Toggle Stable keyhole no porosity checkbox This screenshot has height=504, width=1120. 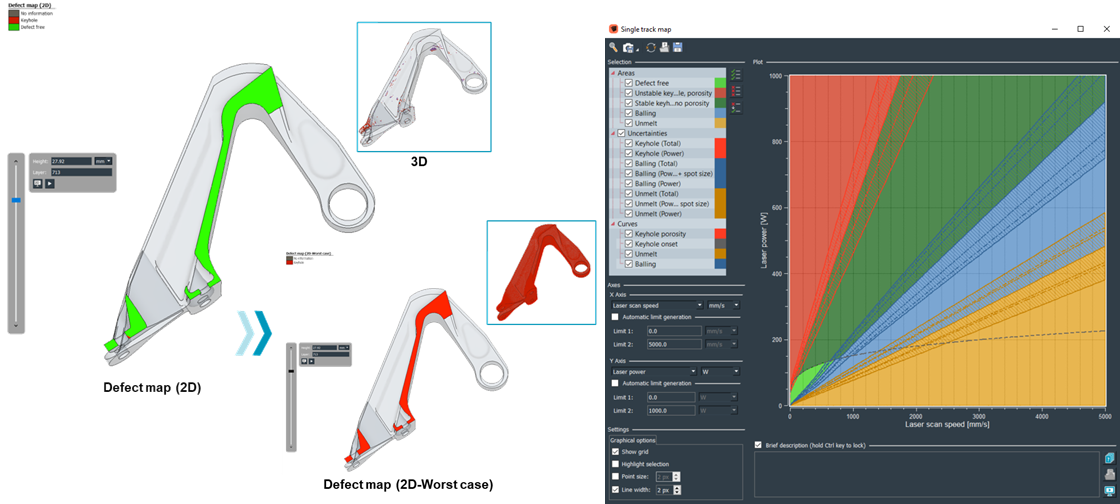(x=629, y=104)
